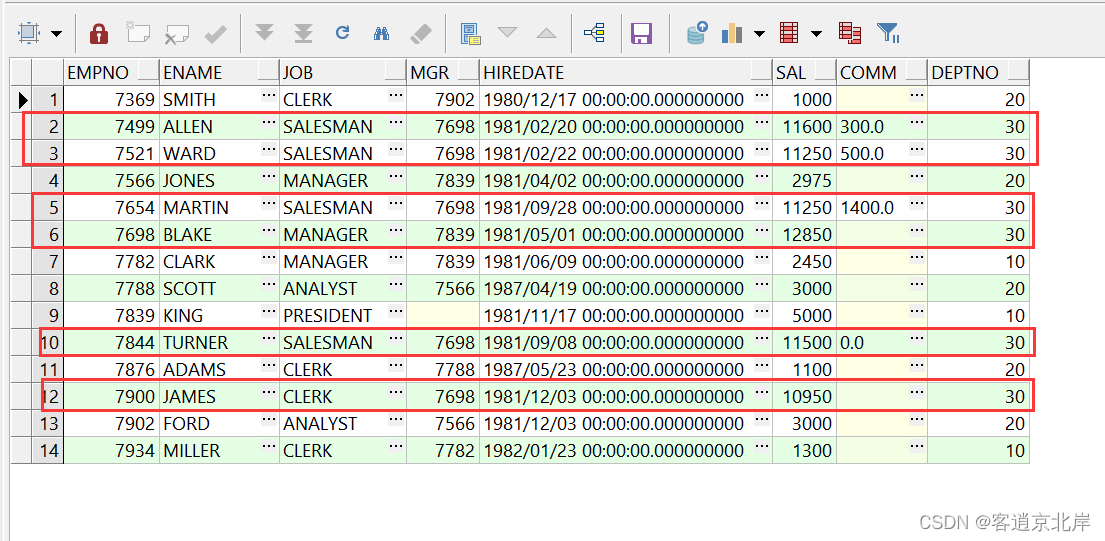This screenshot has height=541, width=1105.
Task: Click the grid selection mode icon
Action: (x=30, y=32)
